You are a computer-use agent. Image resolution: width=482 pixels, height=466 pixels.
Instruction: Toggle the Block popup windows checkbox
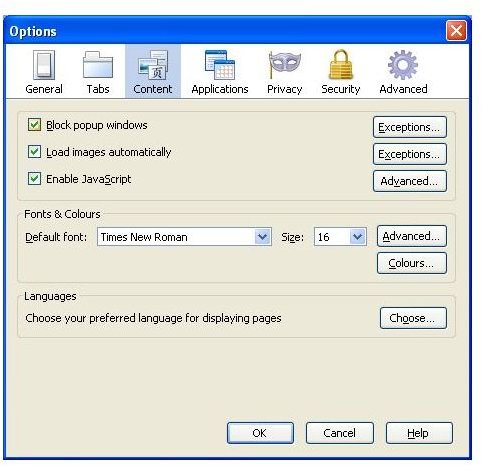[x=34, y=125]
